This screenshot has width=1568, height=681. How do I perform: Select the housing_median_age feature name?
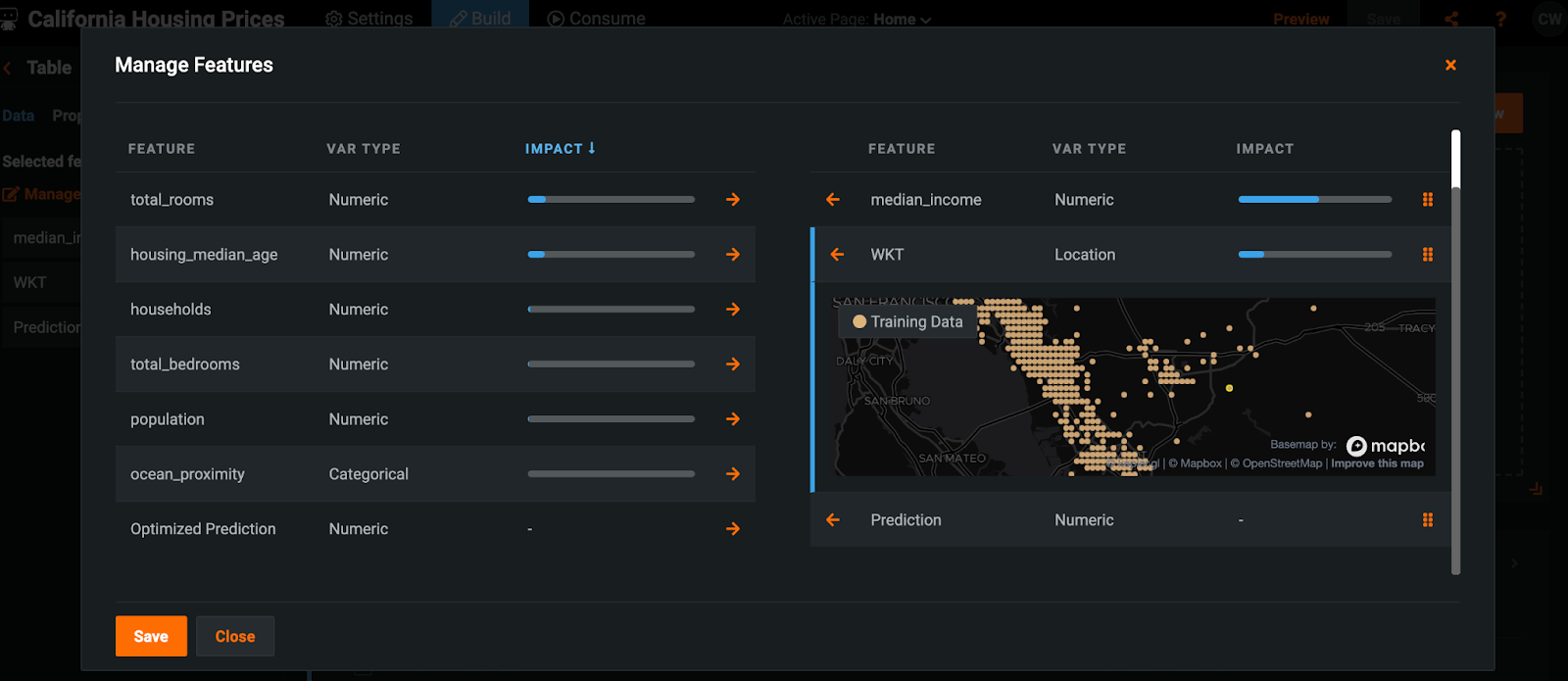point(204,254)
